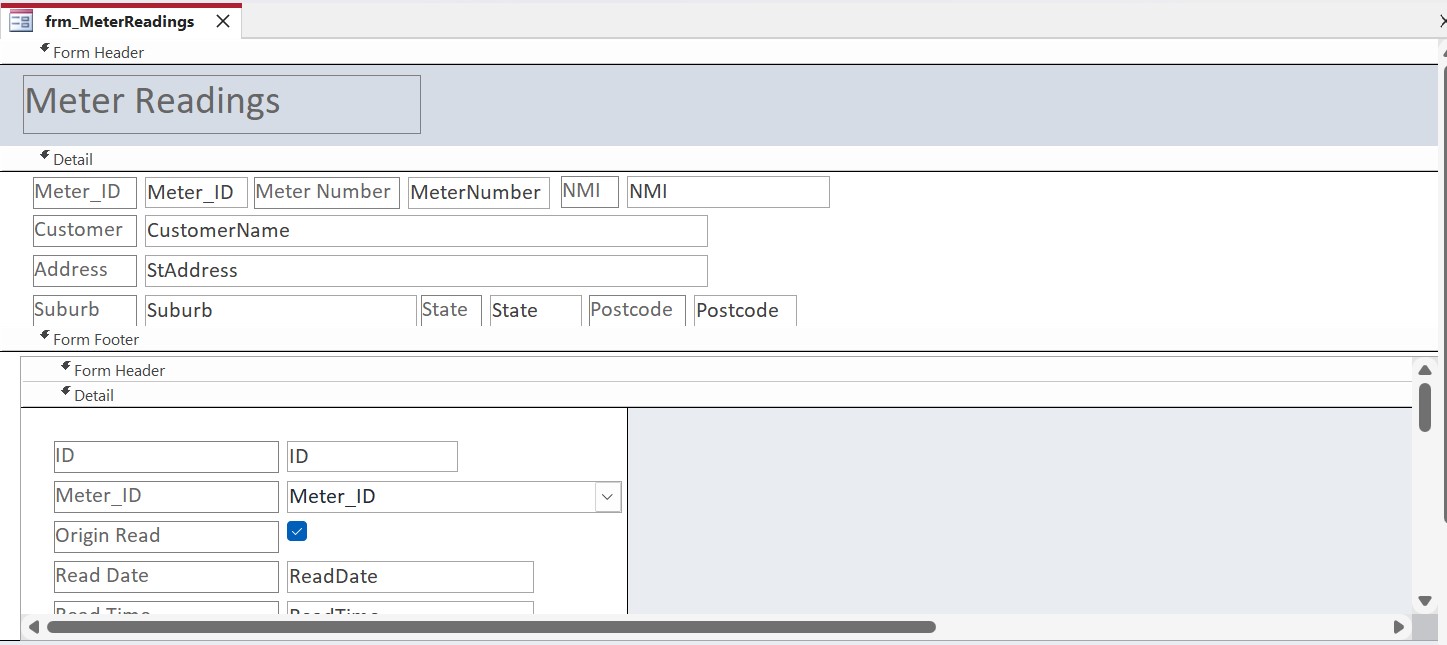
Task: Open the Meter_ID combo box dropdown
Action: coord(607,496)
